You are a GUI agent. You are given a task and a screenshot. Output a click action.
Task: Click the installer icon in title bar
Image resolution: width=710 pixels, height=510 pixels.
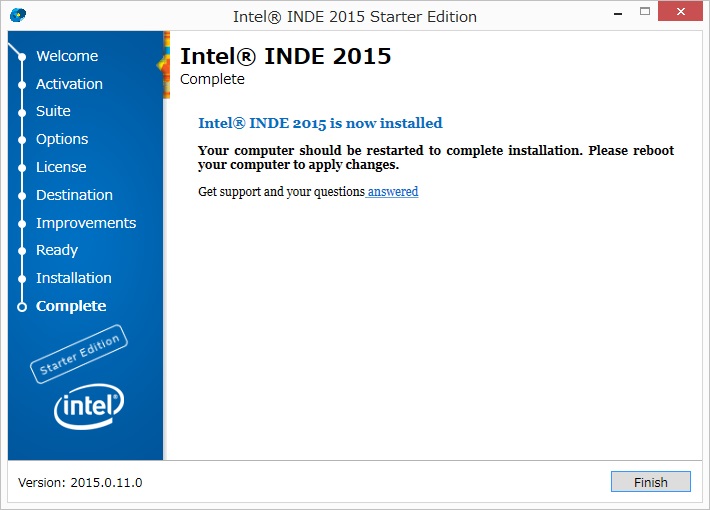tap(17, 16)
